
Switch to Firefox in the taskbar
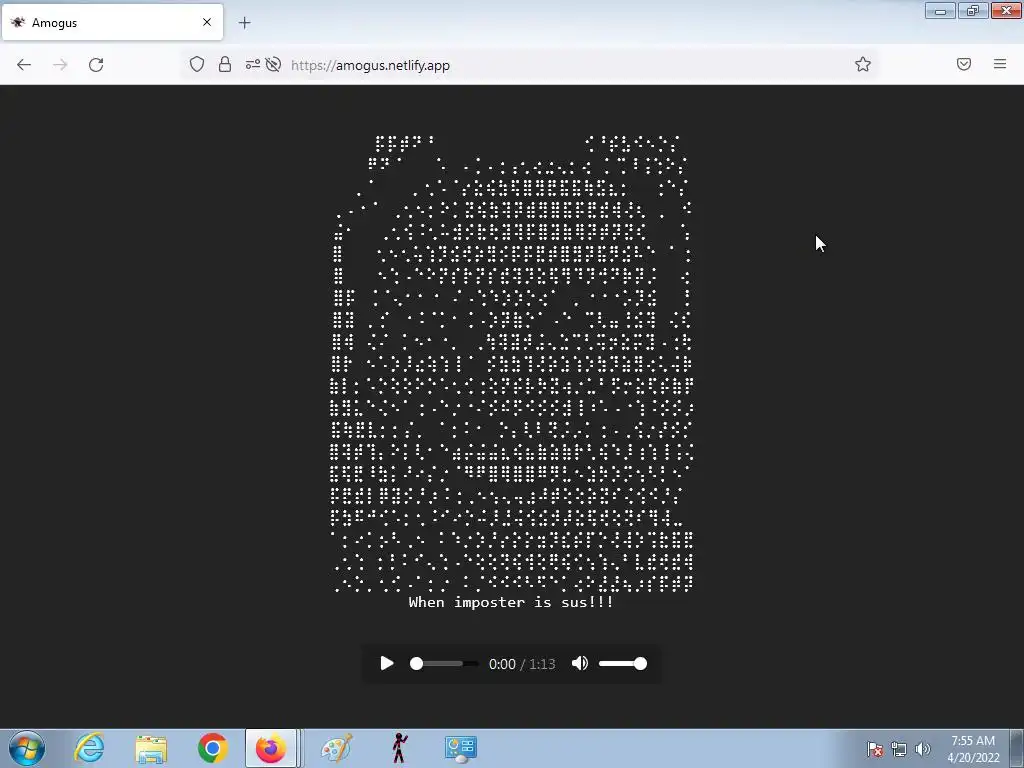tap(271, 748)
